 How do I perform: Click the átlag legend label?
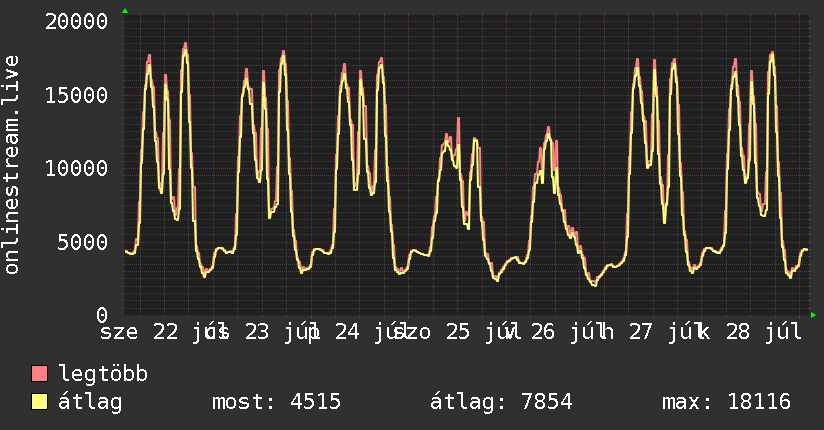tap(90, 402)
